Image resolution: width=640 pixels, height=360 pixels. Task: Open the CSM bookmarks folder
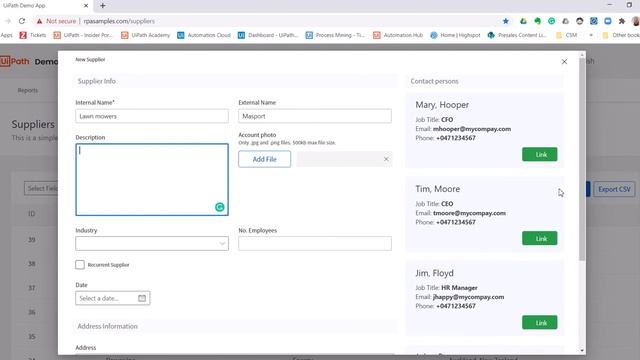coord(567,35)
